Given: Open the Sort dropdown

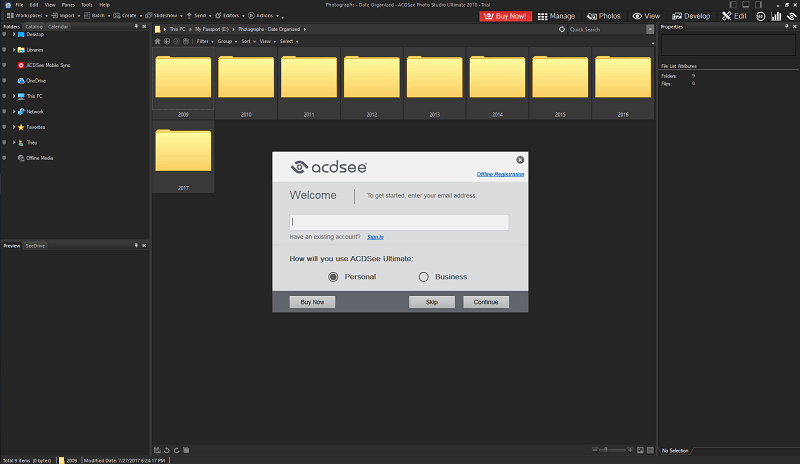Looking at the screenshot, I should pyautogui.click(x=248, y=41).
